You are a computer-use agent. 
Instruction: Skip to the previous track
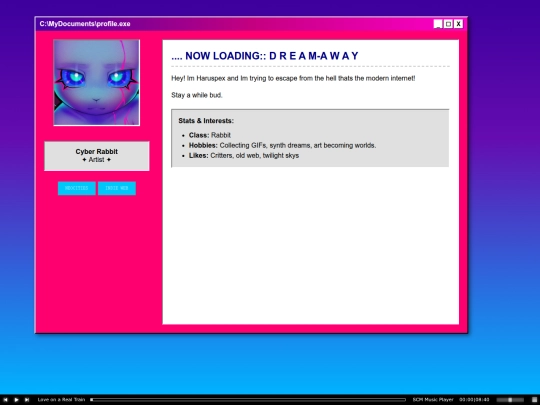(5, 399)
